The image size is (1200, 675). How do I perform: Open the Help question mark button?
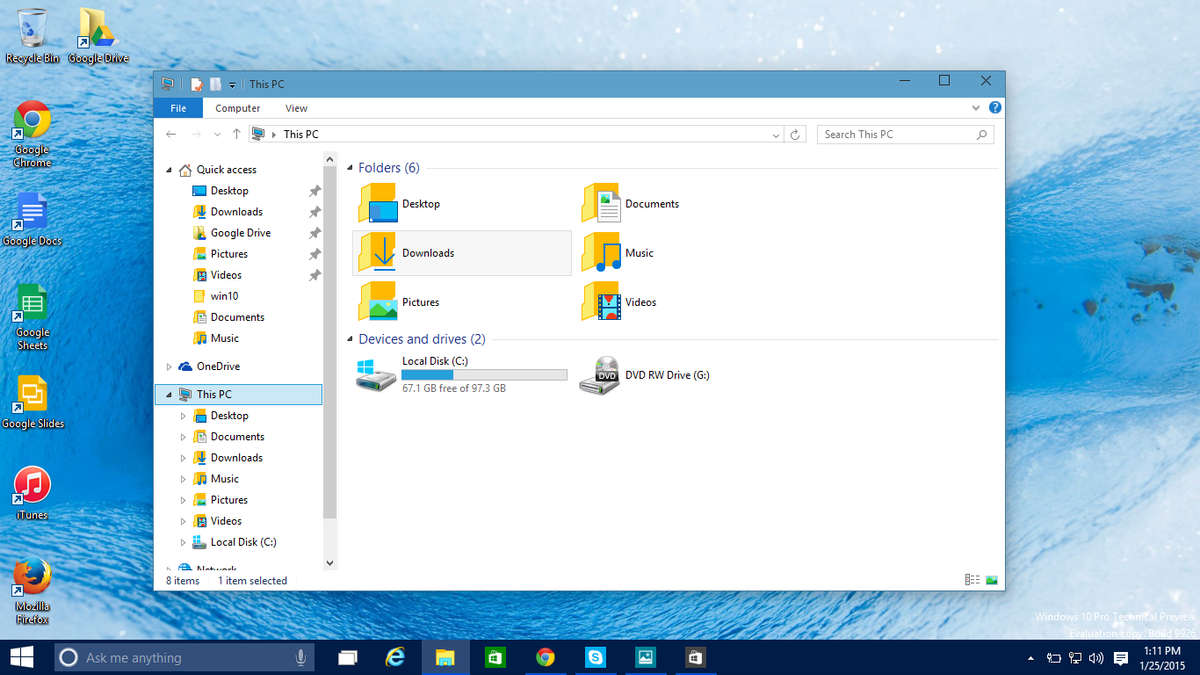click(994, 107)
